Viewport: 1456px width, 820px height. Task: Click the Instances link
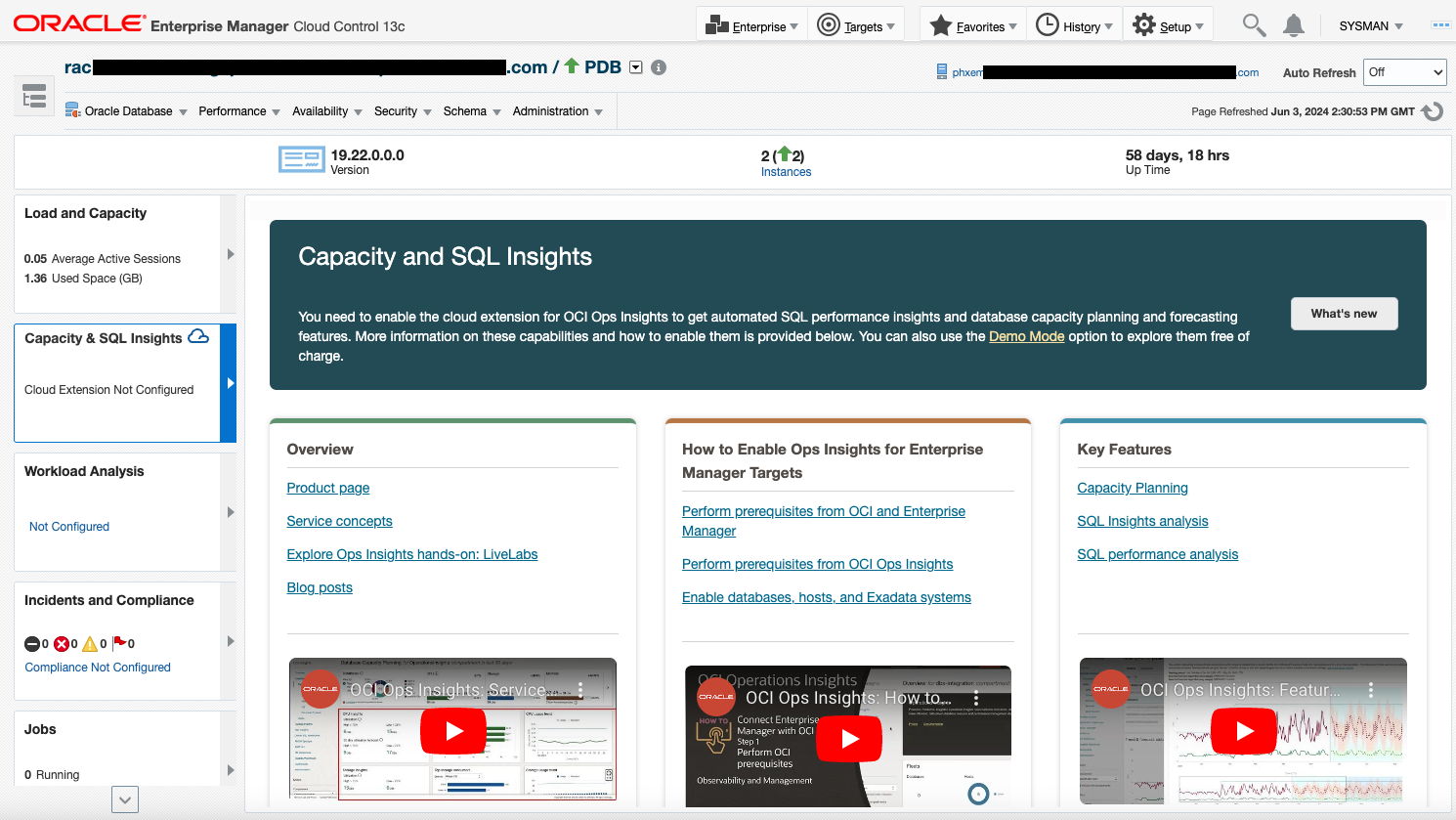tap(786, 172)
